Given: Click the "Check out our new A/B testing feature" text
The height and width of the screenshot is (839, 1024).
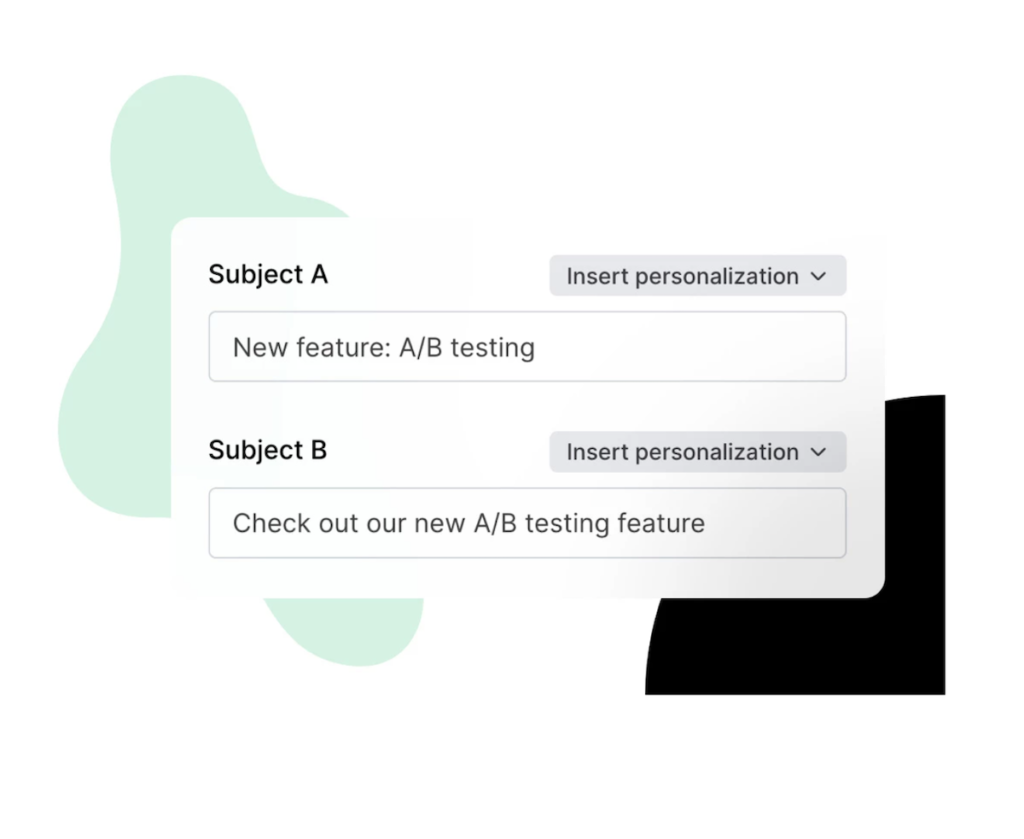Looking at the screenshot, I should [x=469, y=523].
